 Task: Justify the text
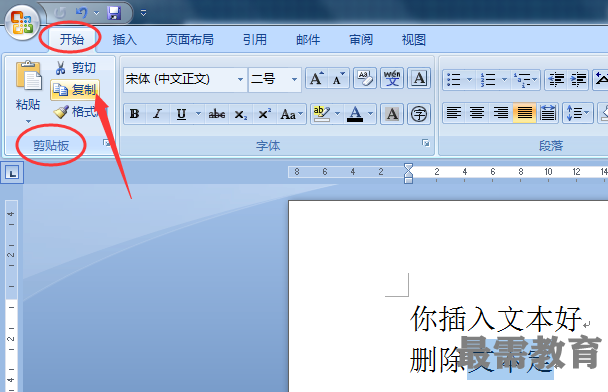(x=524, y=113)
